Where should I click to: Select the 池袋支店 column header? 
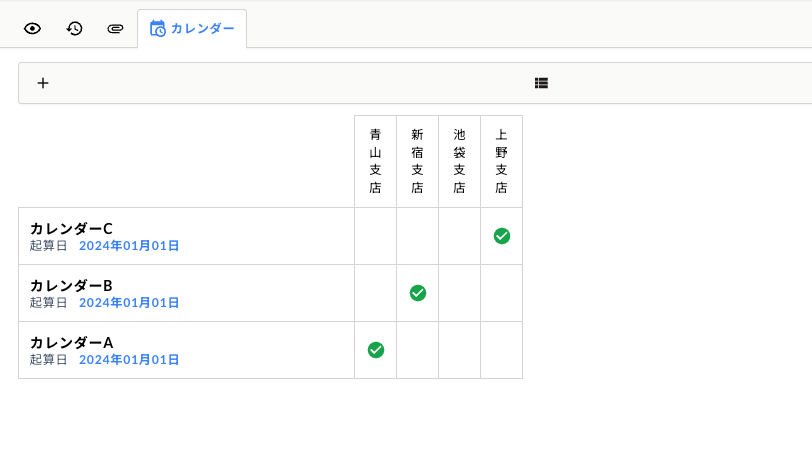coord(459,162)
